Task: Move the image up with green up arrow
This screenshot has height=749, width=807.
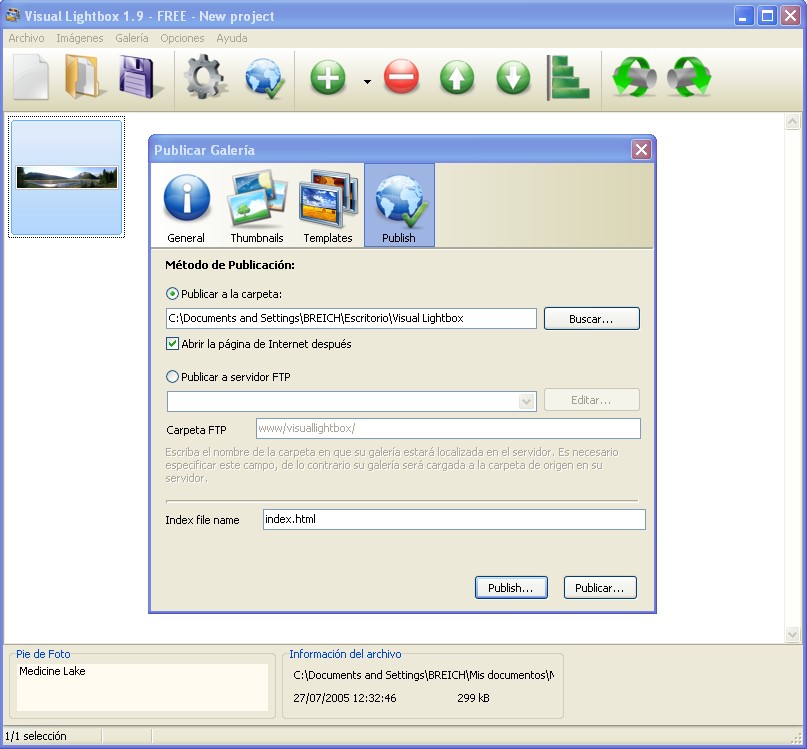Action: pos(457,78)
